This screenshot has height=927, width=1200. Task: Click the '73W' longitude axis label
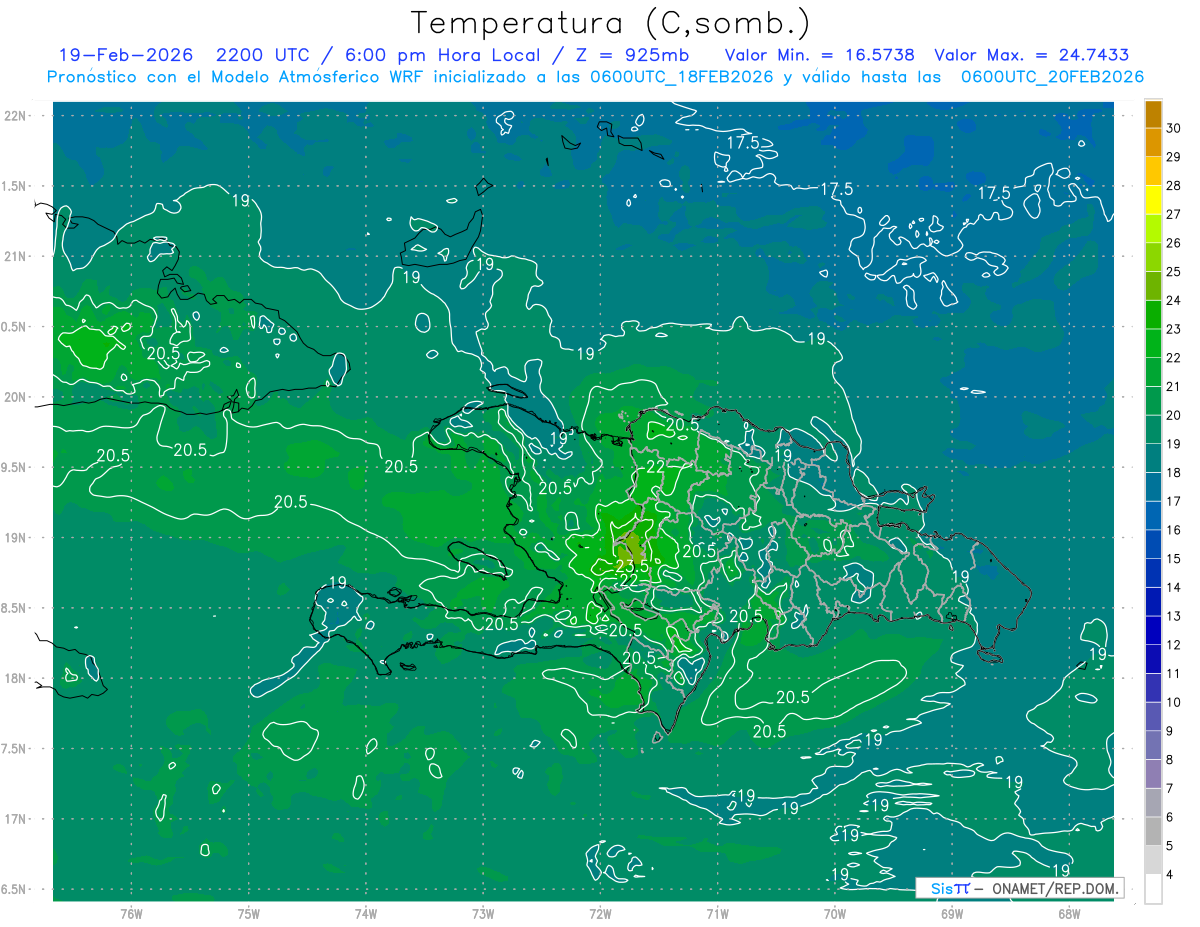tap(483, 913)
